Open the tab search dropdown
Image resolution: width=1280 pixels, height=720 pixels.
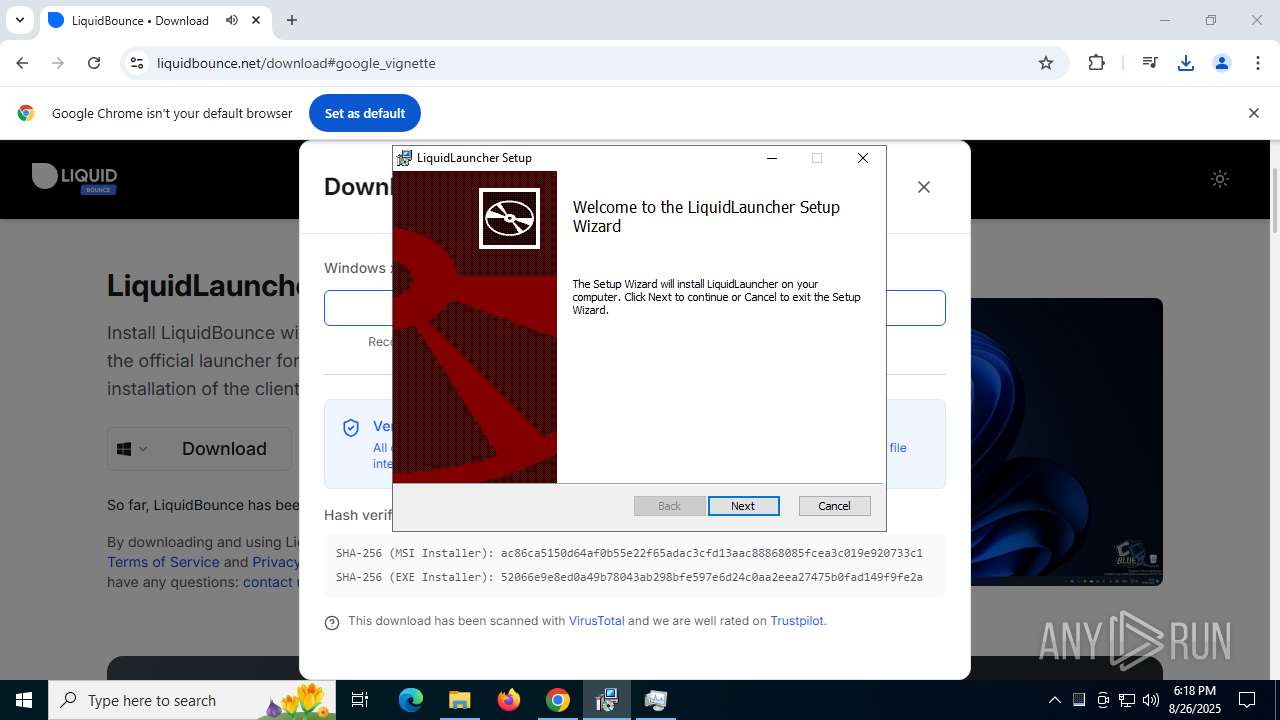19,20
